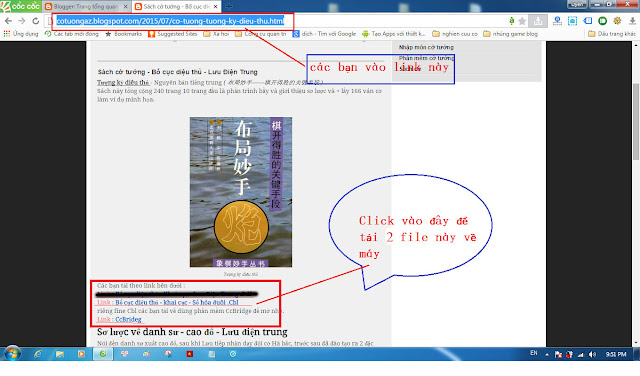Click the EN language indicator in tray
The width and height of the screenshot is (640, 376).
(533, 353)
